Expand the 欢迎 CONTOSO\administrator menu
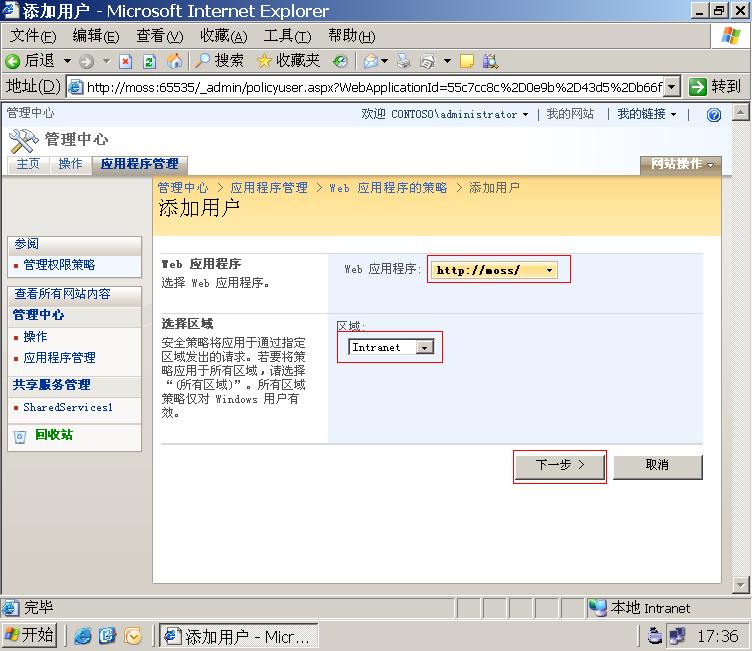The width and height of the screenshot is (752, 651). click(445, 114)
